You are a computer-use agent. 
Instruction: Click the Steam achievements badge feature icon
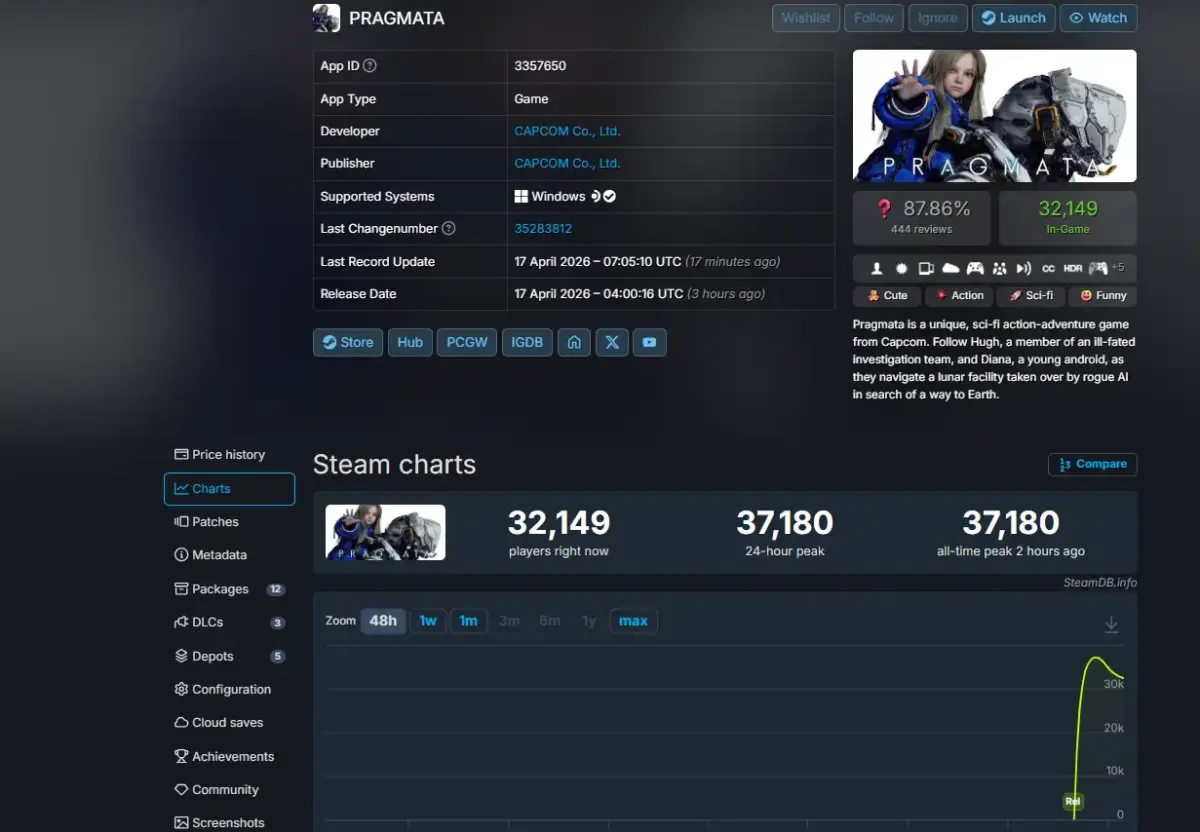[901, 268]
